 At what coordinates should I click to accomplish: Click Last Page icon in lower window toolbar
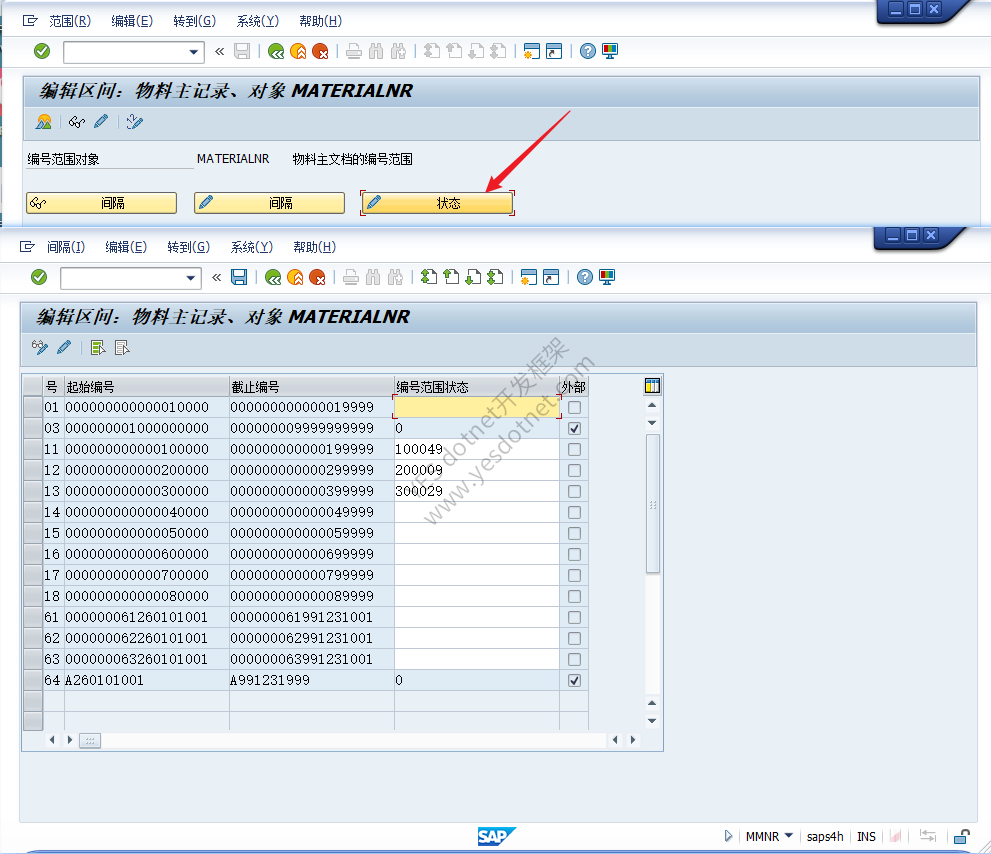[x=496, y=277]
